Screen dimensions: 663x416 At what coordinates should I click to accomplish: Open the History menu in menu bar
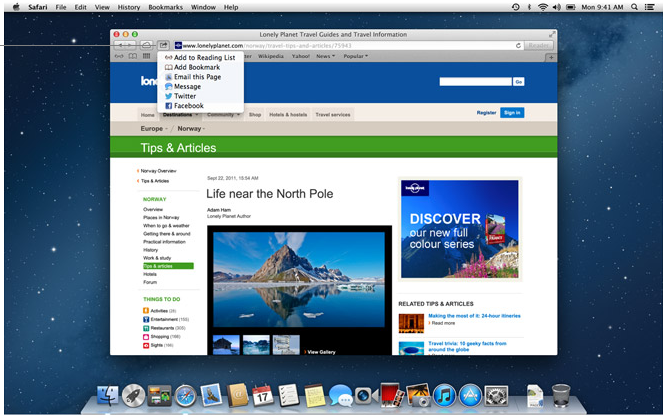pos(129,7)
